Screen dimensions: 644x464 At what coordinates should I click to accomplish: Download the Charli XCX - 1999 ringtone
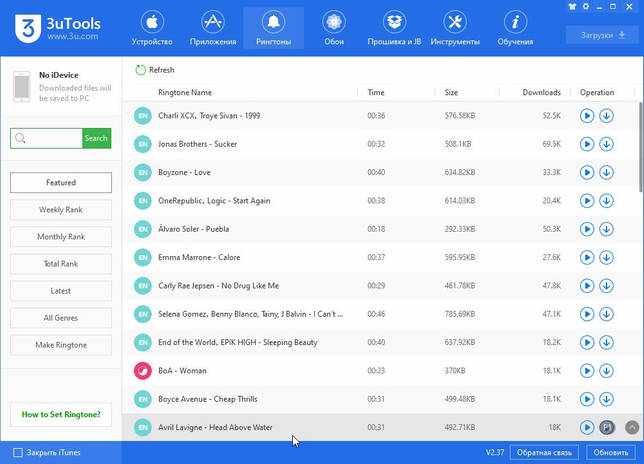click(606, 116)
